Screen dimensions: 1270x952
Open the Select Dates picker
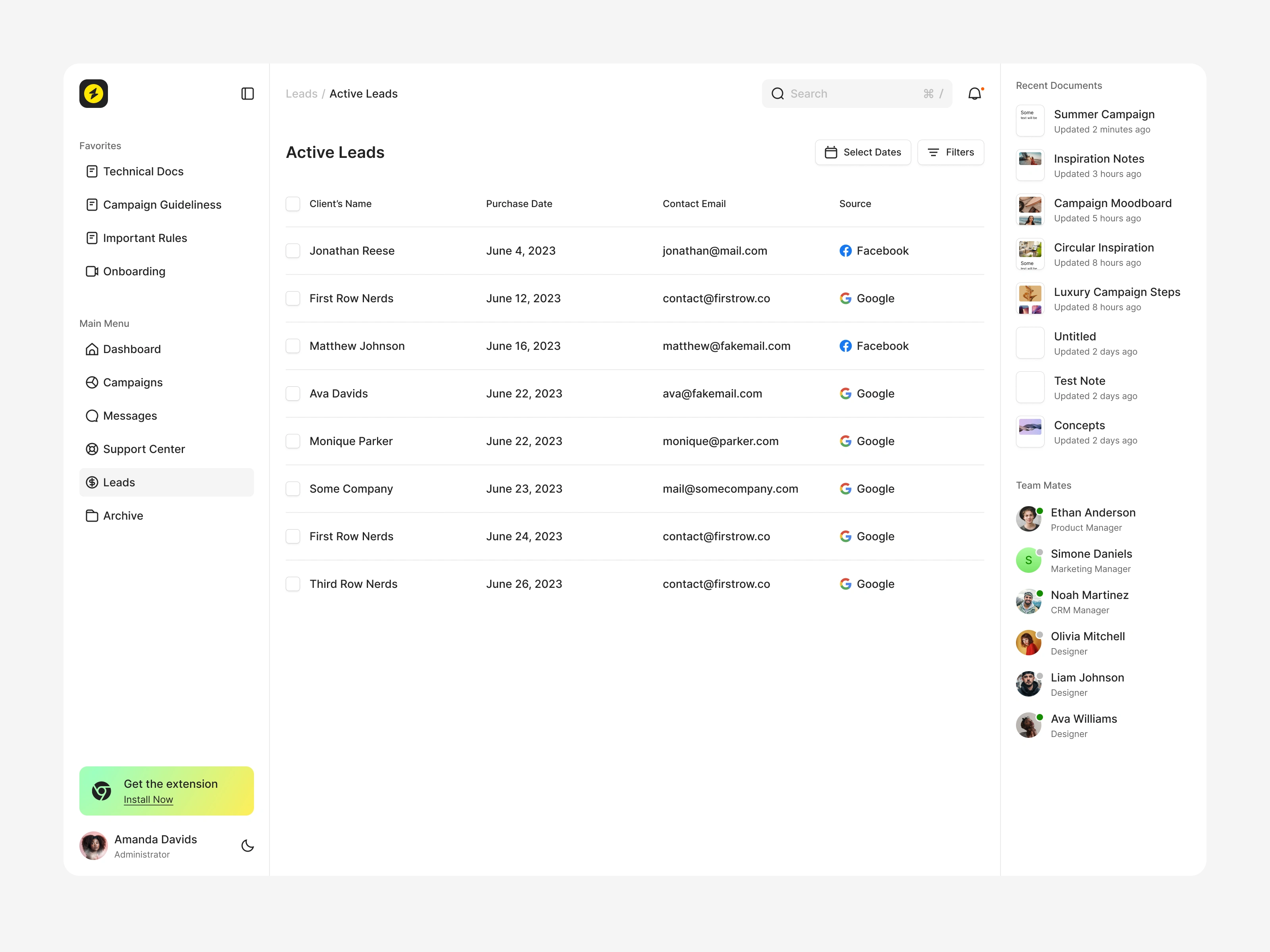pos(862,152)
